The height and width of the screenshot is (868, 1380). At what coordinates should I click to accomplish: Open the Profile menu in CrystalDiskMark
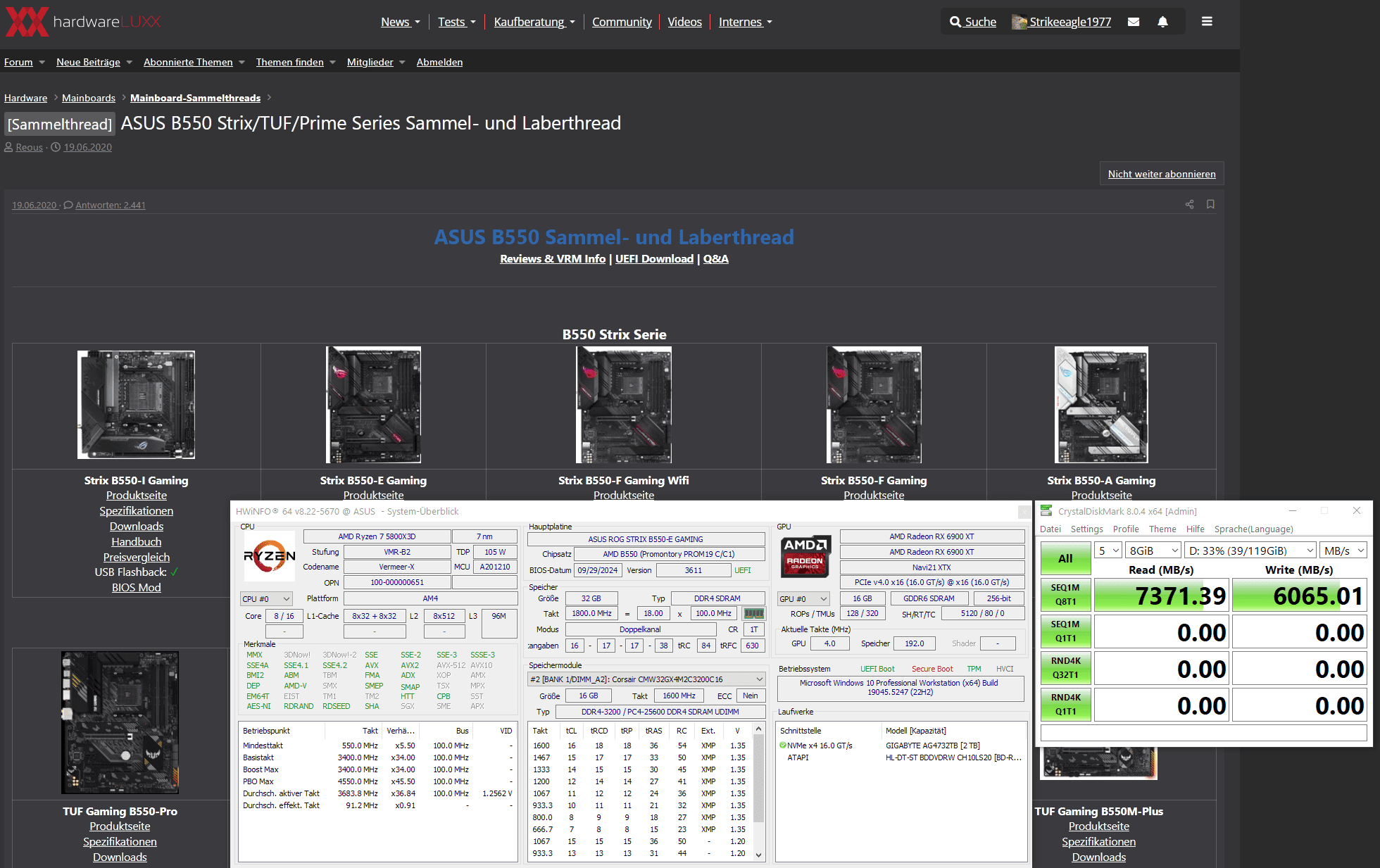[1126, 529]
